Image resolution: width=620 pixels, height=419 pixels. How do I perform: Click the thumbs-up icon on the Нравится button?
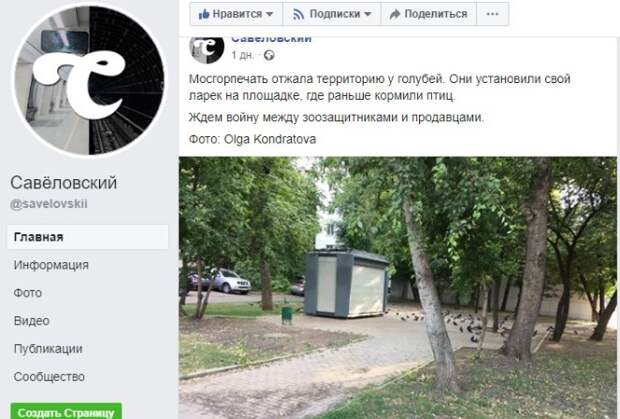pos(204,14)
